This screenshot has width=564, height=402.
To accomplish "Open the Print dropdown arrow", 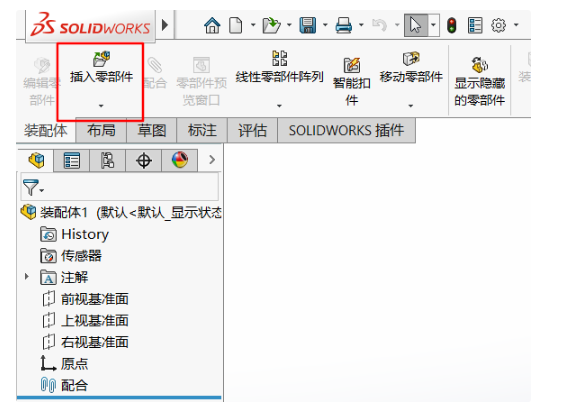I will click(361, 25).
